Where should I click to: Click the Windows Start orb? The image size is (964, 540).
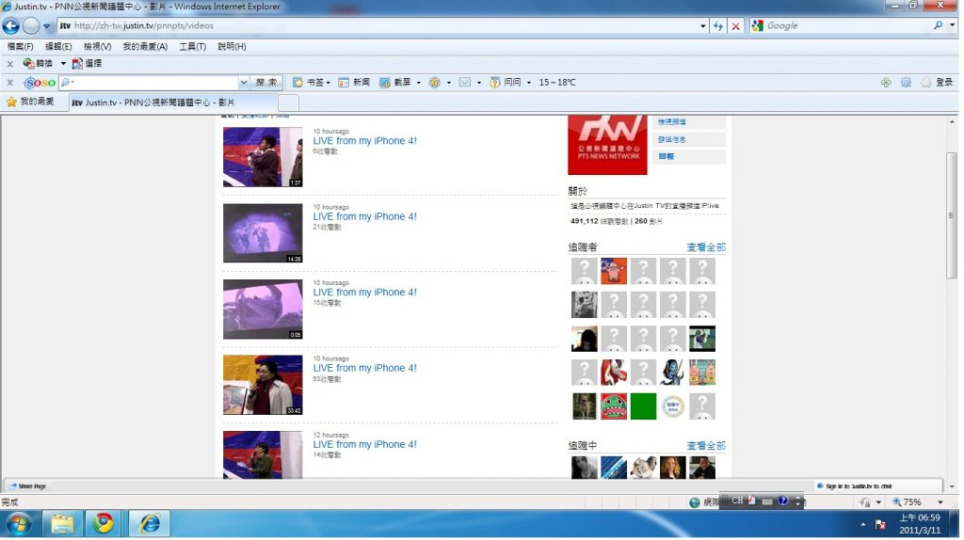click(x=19, y=523)
